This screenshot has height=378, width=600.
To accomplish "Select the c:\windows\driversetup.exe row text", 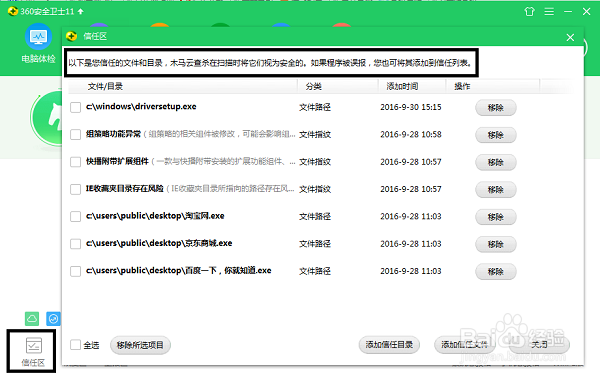I will click(141, 107).
